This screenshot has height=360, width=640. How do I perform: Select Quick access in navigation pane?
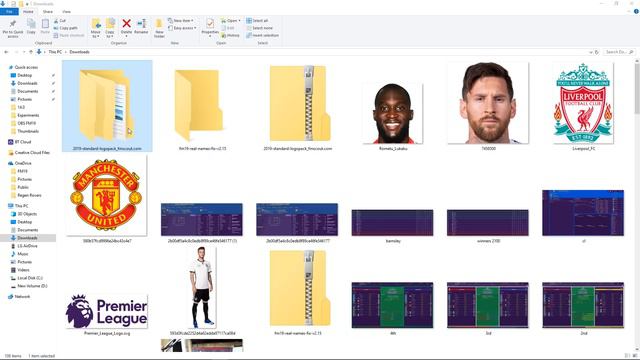[23, 67]
